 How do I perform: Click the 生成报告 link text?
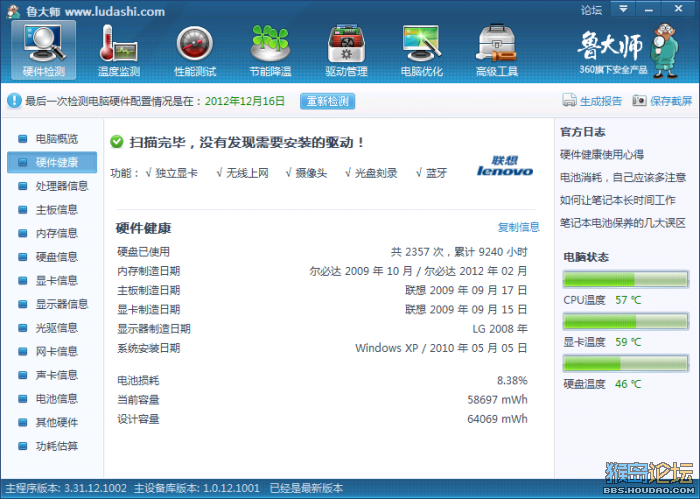point(600,101)
